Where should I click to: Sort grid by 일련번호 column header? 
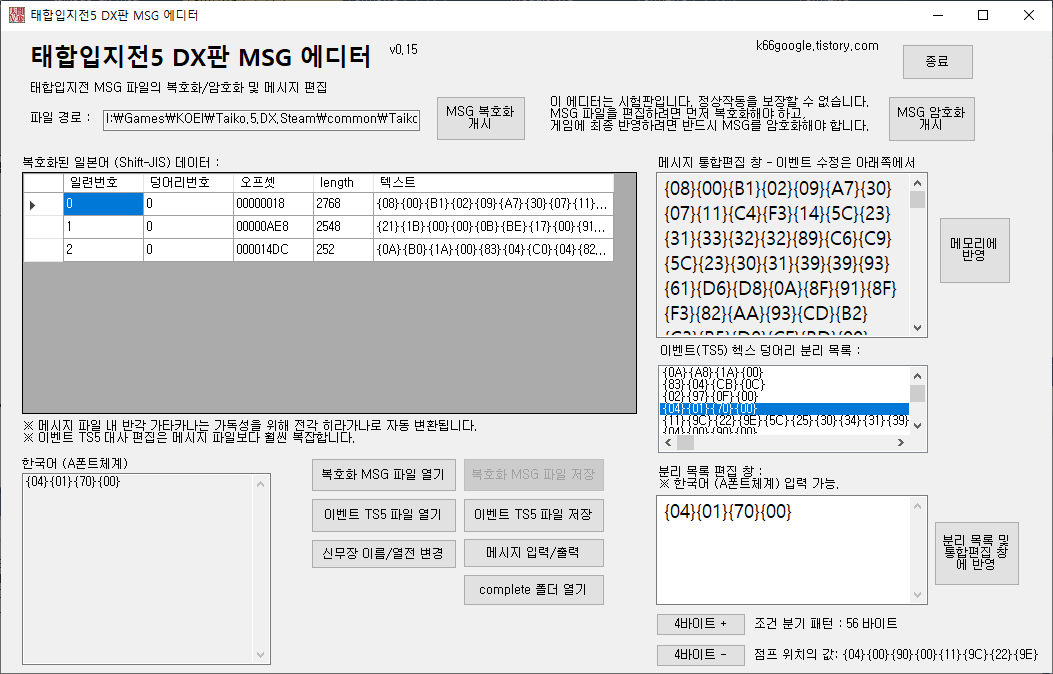click(x=103, y=183)
